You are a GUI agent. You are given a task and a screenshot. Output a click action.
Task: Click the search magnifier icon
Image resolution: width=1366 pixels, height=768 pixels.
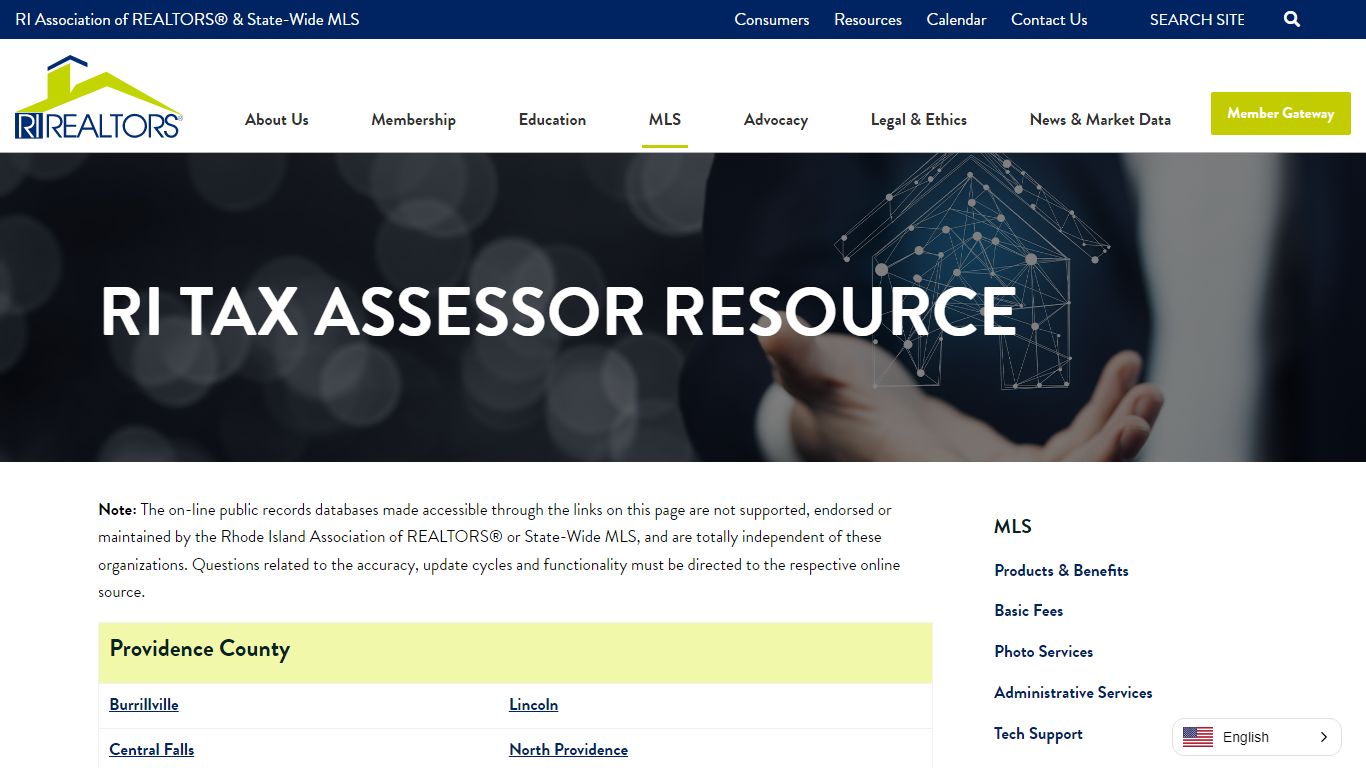(1292, 19)
